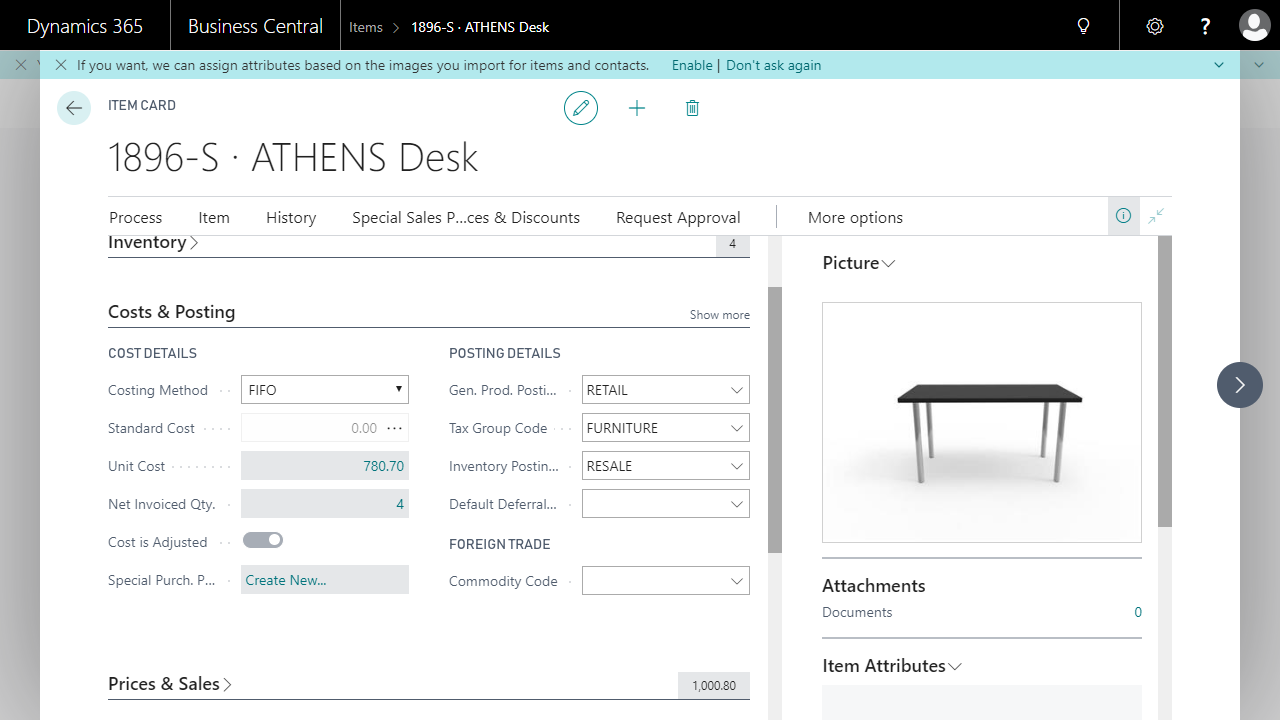Click the Prices & Sales summary 1,000.80
Screen dimensions: 1280x720
(x=714, y=686)
